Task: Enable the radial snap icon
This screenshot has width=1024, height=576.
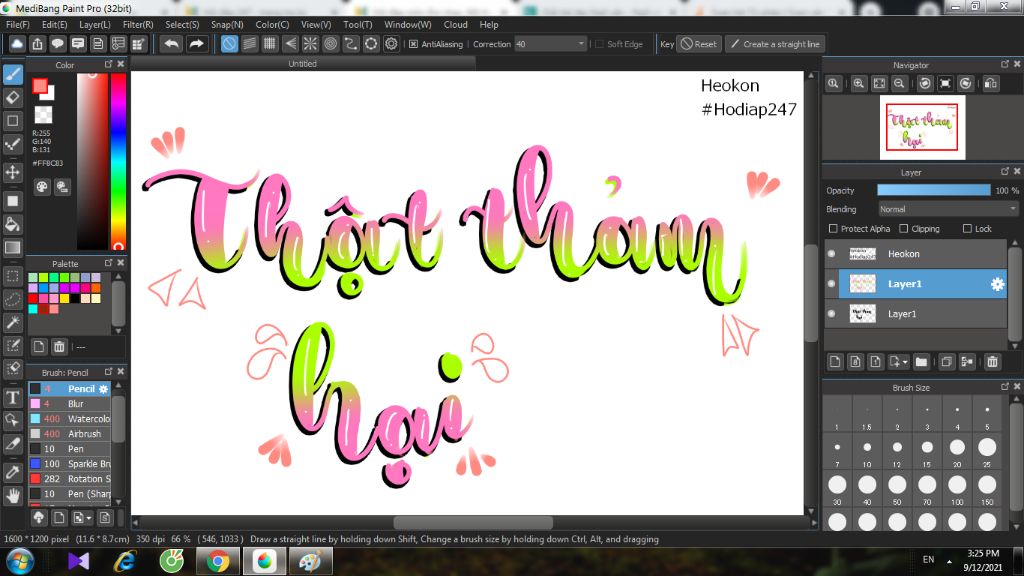Action: (310, 44)
